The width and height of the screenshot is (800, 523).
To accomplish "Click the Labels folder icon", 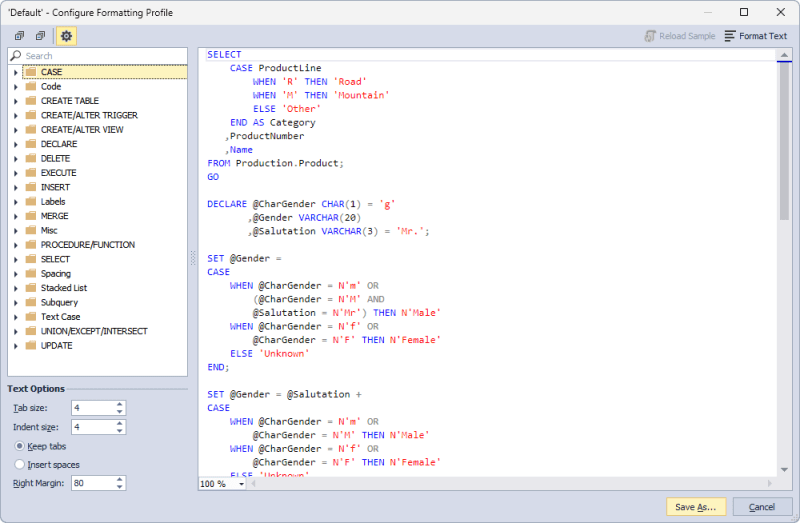I will pos(31,202).
